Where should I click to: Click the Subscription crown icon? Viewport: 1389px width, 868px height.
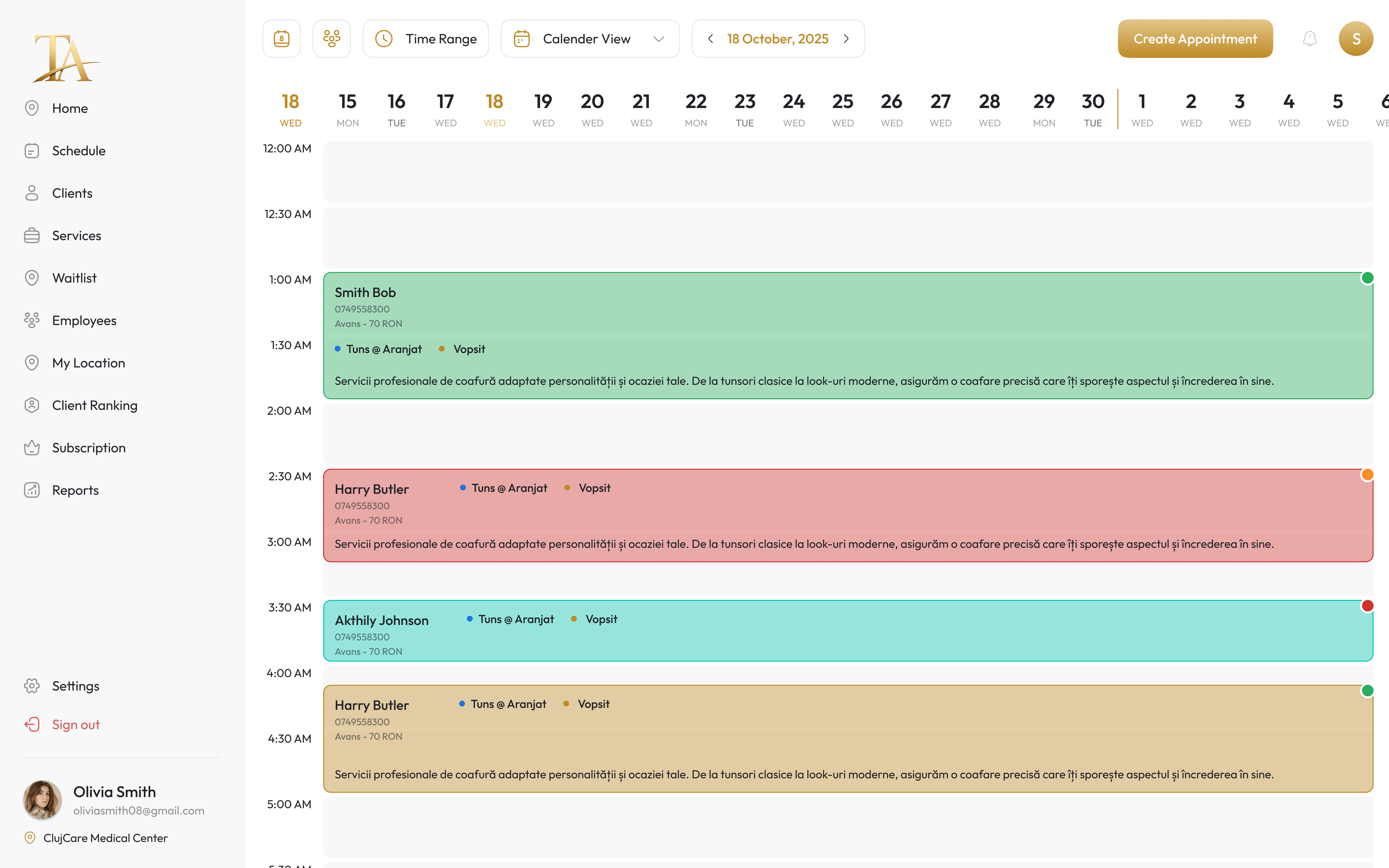coord(32,448)
